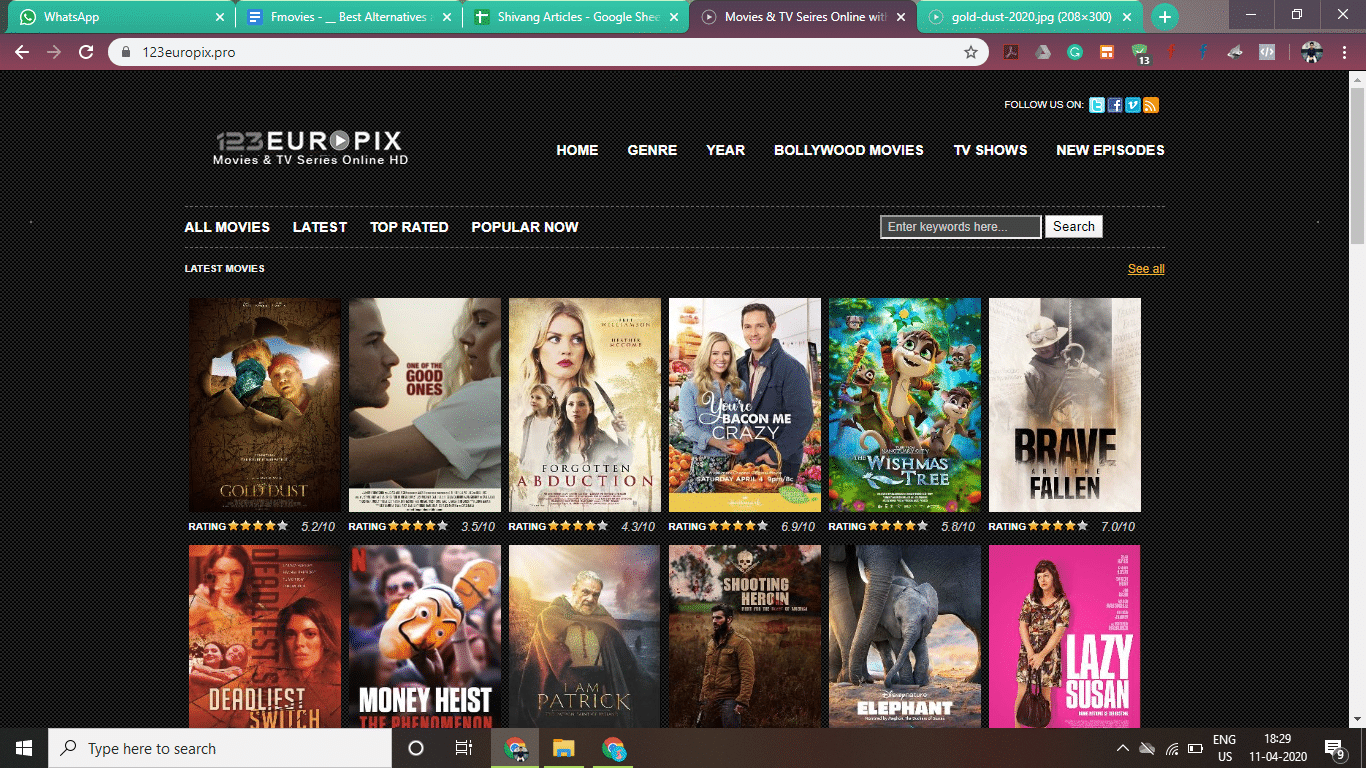Switch to the WhatsApp tab

pos(120,17)
